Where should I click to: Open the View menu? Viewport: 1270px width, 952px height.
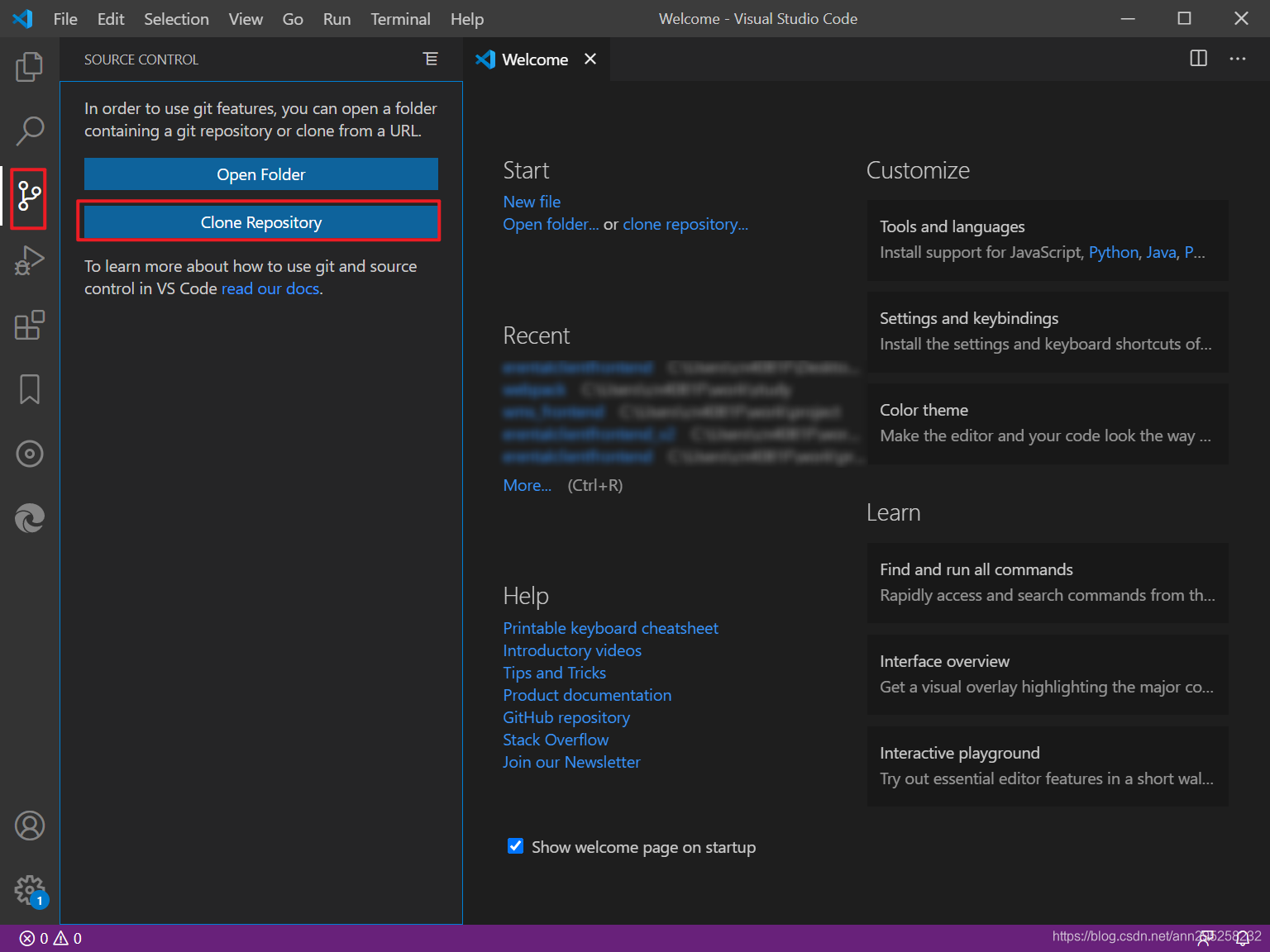click(x=246, y=18)
